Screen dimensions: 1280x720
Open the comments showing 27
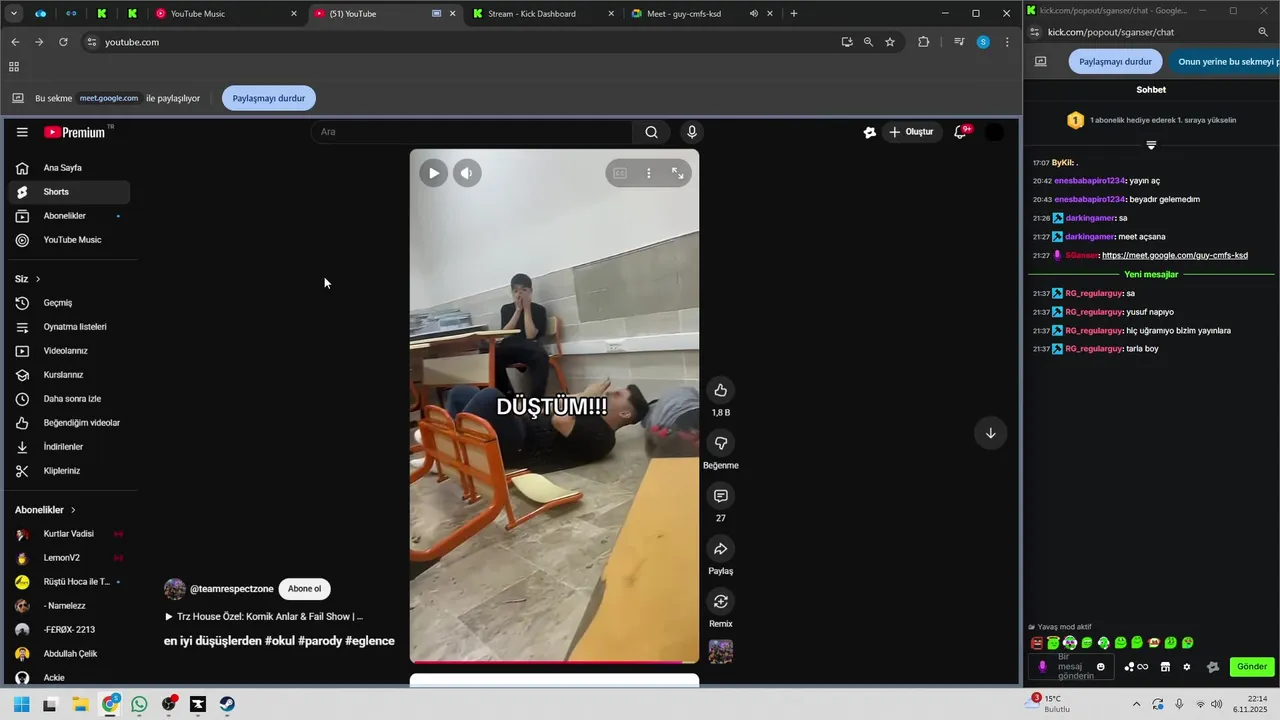click(x=721, y=496)
